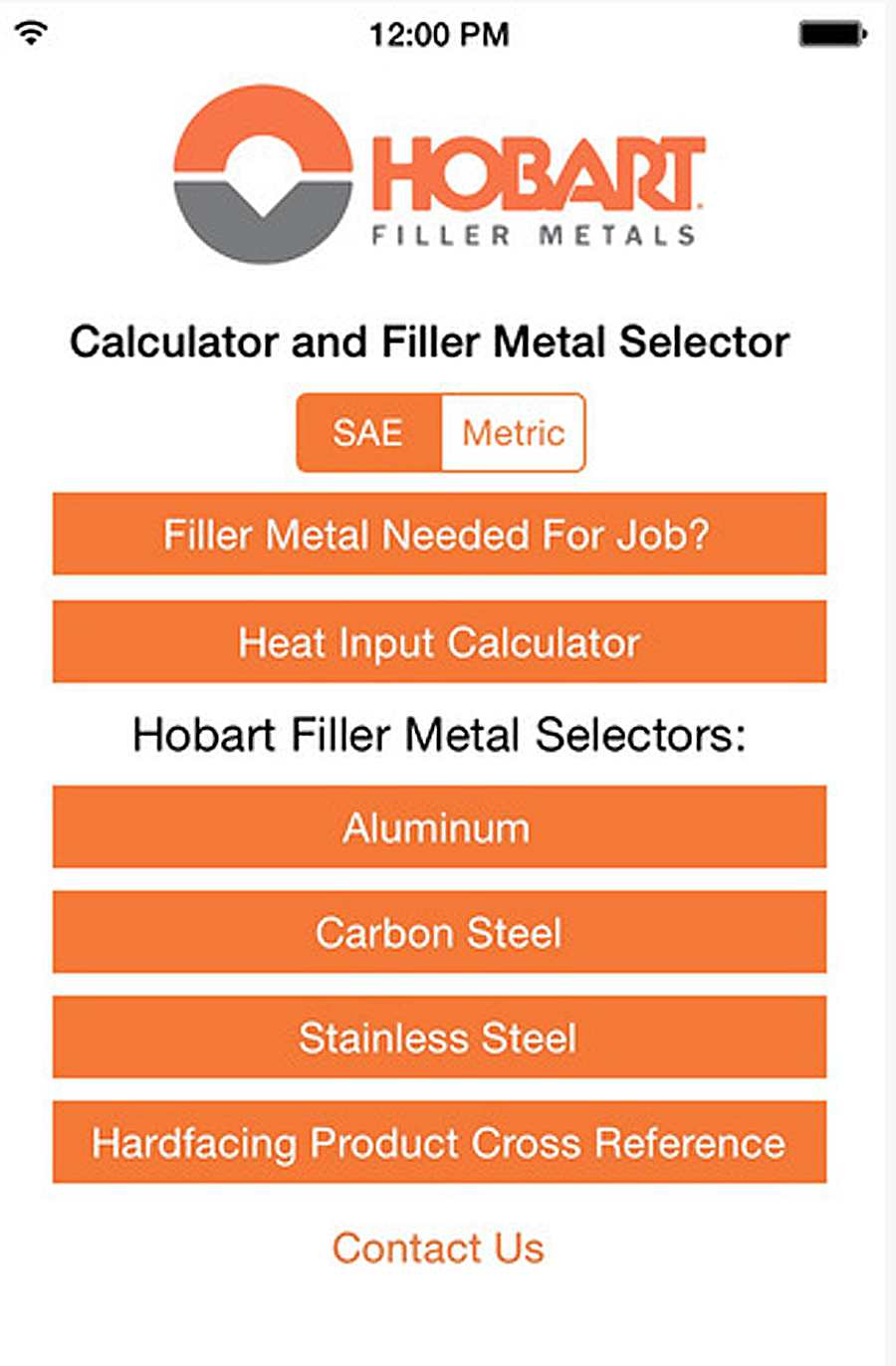Select the Aluminum filler metal selector
The image size is (896, 1366).
[439, 827]
